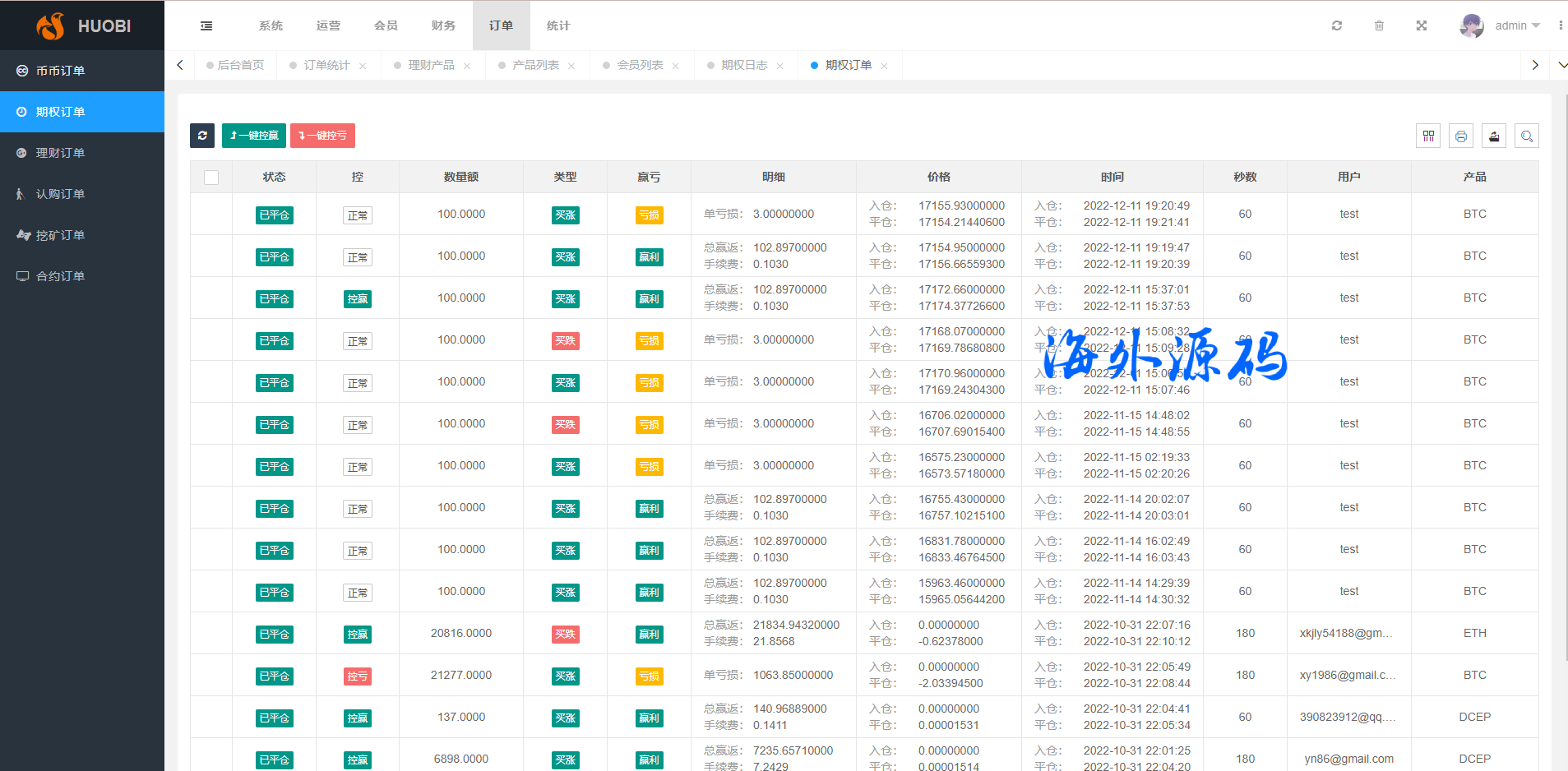Click the export table icon

[x=1494, y=136]
